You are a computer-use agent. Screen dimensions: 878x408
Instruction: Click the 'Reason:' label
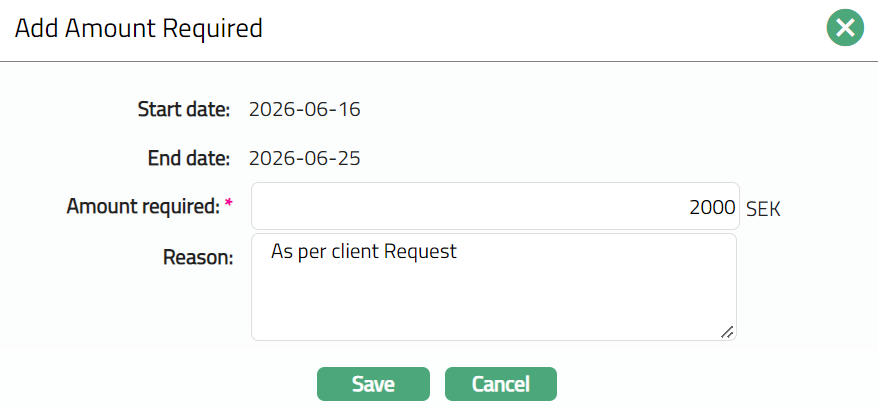198,257
